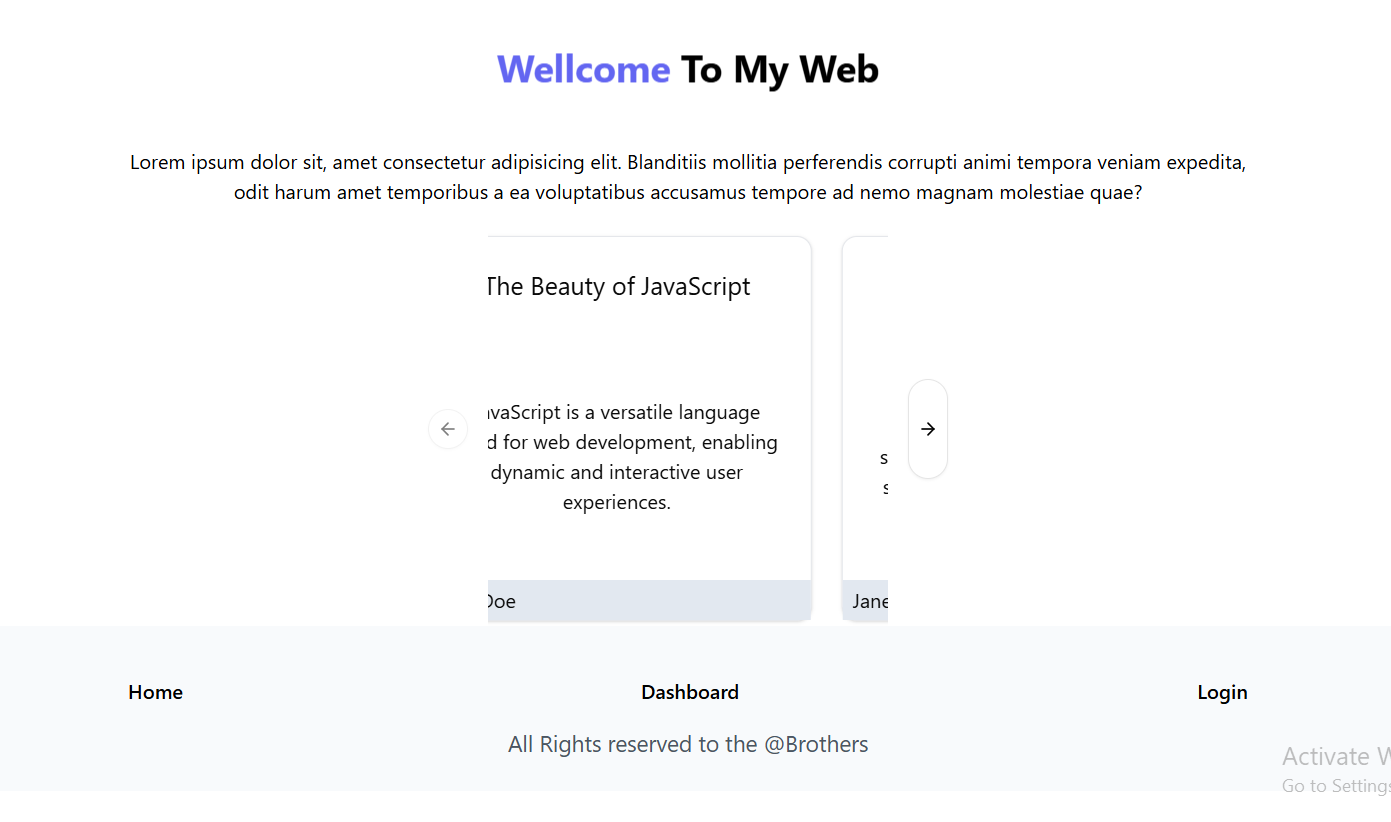Click the "Doe" author strip on the first card
Viewport: 1391px width, 822px height.
point(649,601)
